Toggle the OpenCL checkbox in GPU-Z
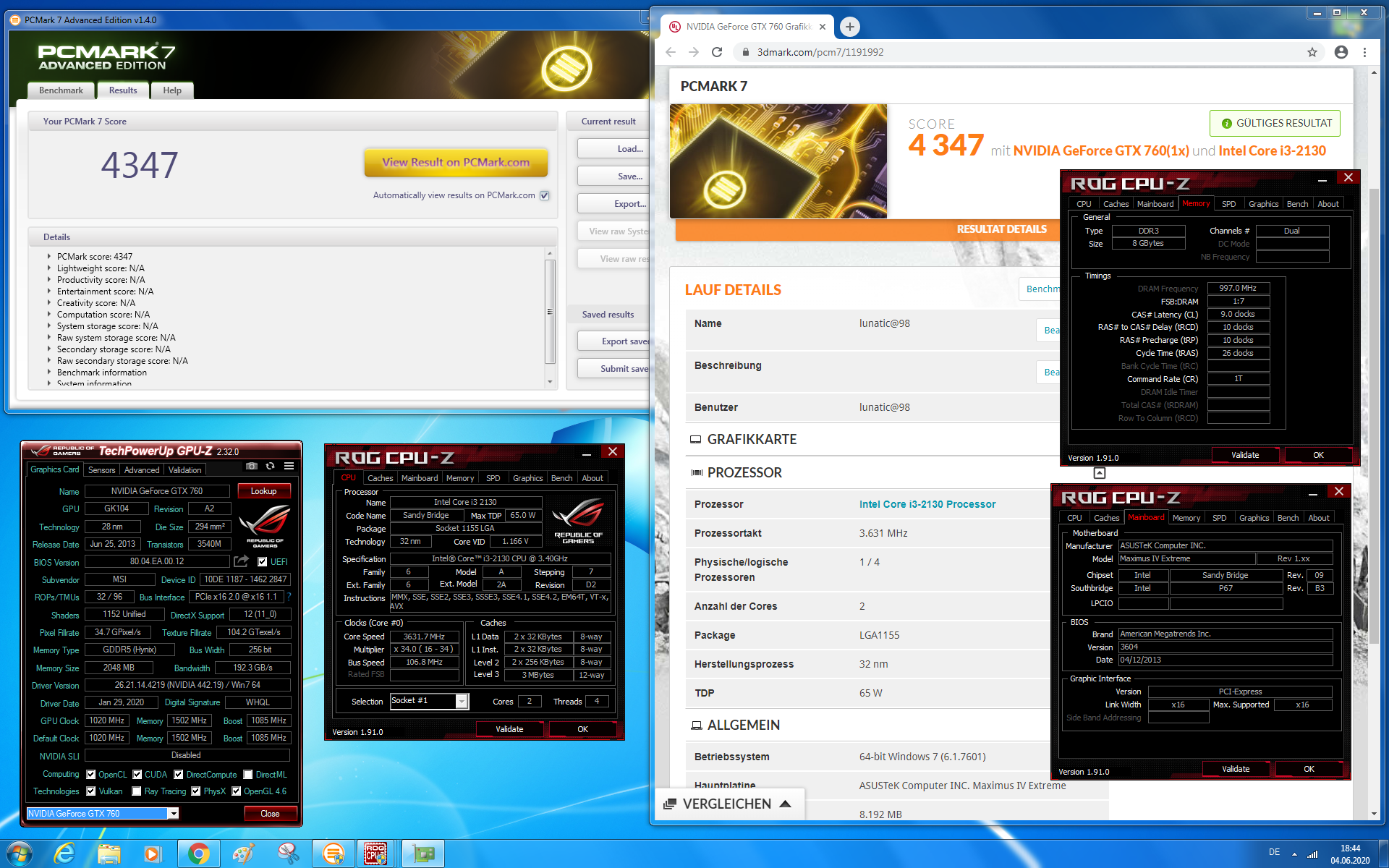Screen dimensions: 1389x868 pos(91,774)
